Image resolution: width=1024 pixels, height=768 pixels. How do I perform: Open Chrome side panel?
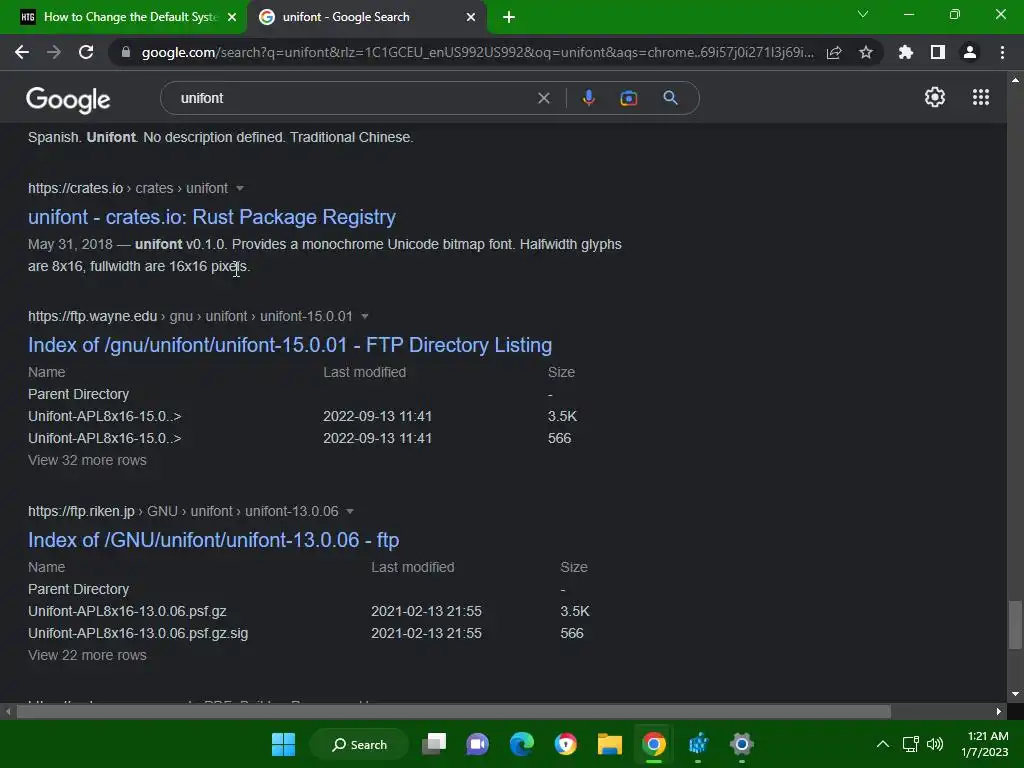click(x=938, y=52)
